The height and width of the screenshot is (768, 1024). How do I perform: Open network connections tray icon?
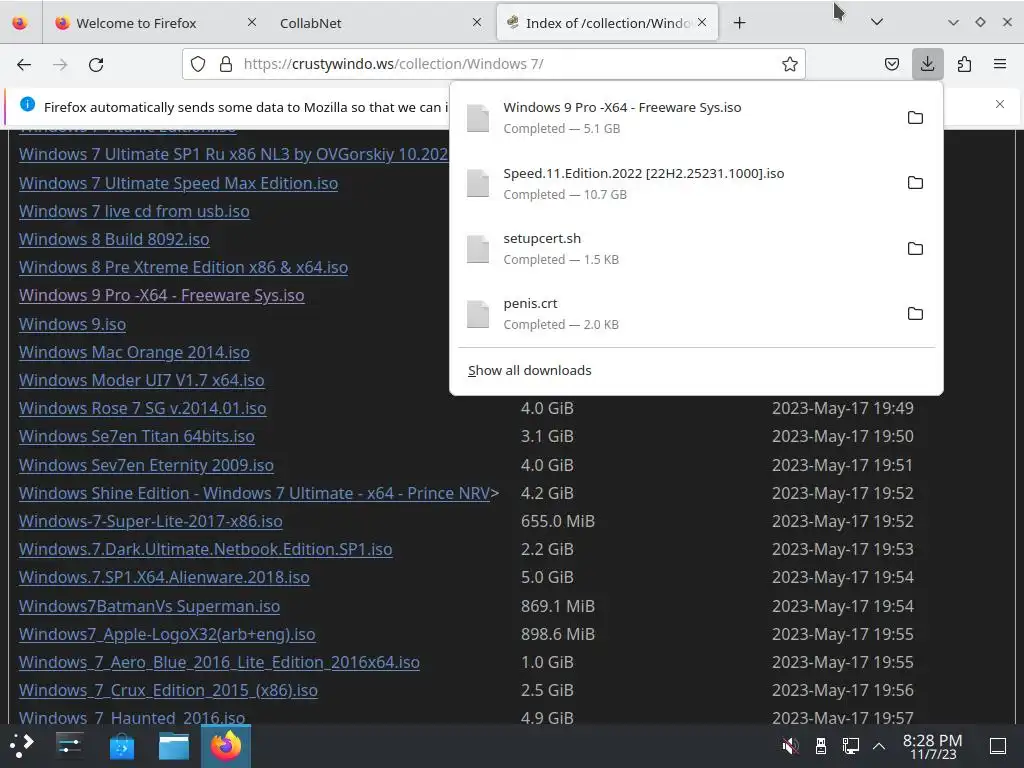point(850,745)
